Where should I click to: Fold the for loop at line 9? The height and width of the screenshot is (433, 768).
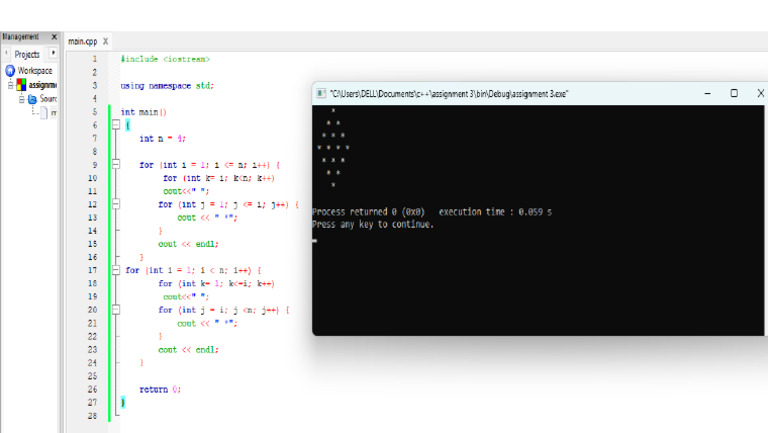coord(116,165)
